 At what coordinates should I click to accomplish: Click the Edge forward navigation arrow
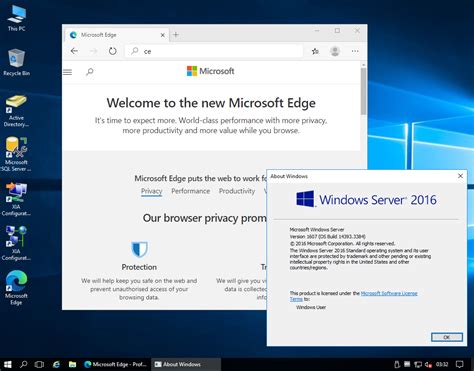94,51
